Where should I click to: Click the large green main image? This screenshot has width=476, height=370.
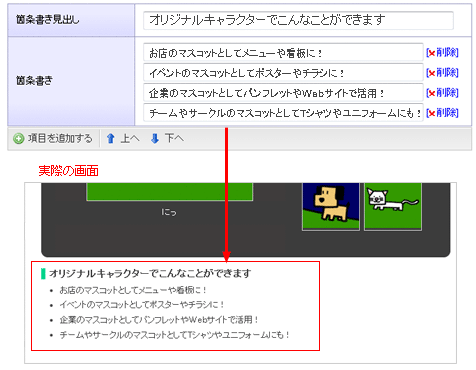click(170, 192)
